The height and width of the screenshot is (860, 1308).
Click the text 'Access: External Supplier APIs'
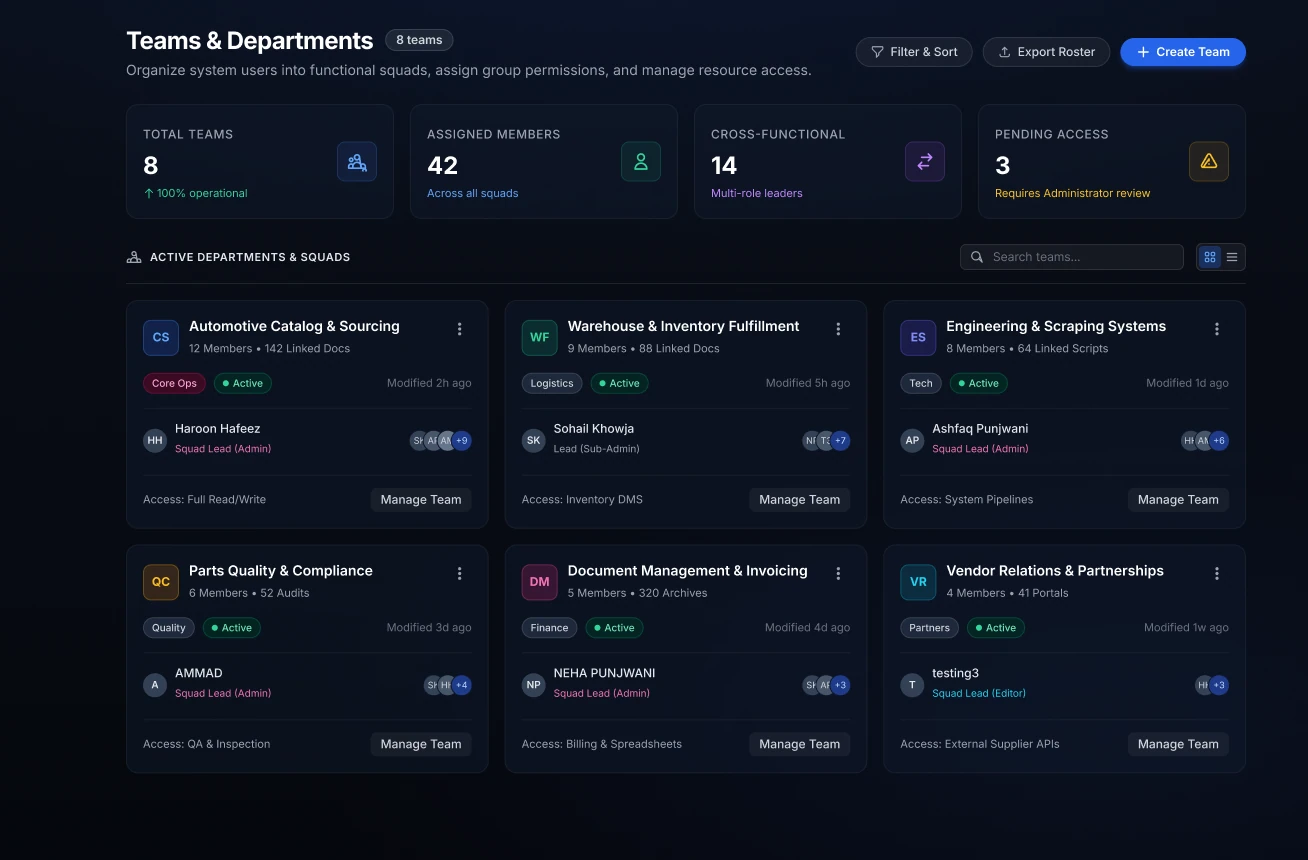[979, 744]
